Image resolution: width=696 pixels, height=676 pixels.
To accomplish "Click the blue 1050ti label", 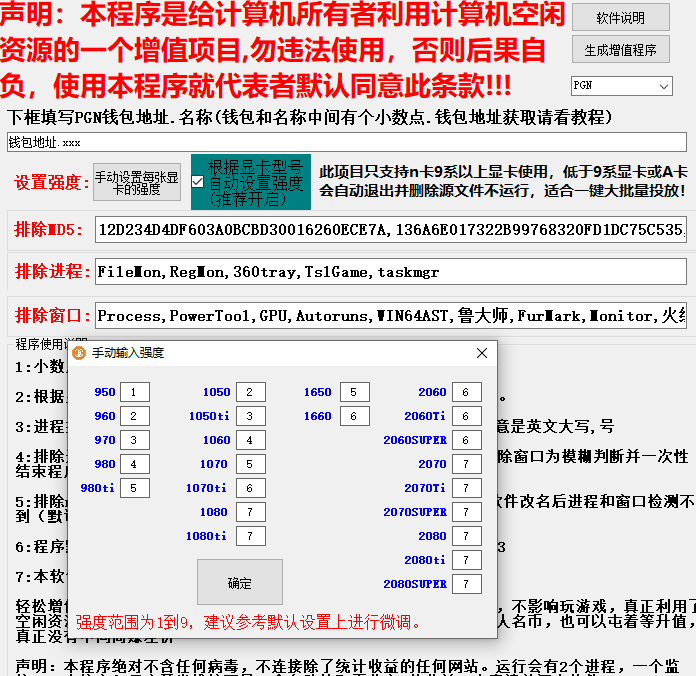I will point(209,416).
